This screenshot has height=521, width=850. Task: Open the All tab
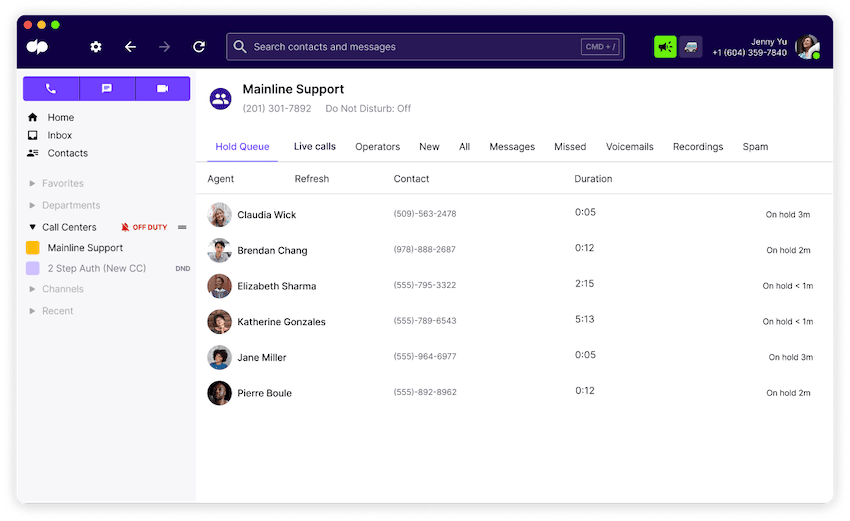click(x=465, y=146)
